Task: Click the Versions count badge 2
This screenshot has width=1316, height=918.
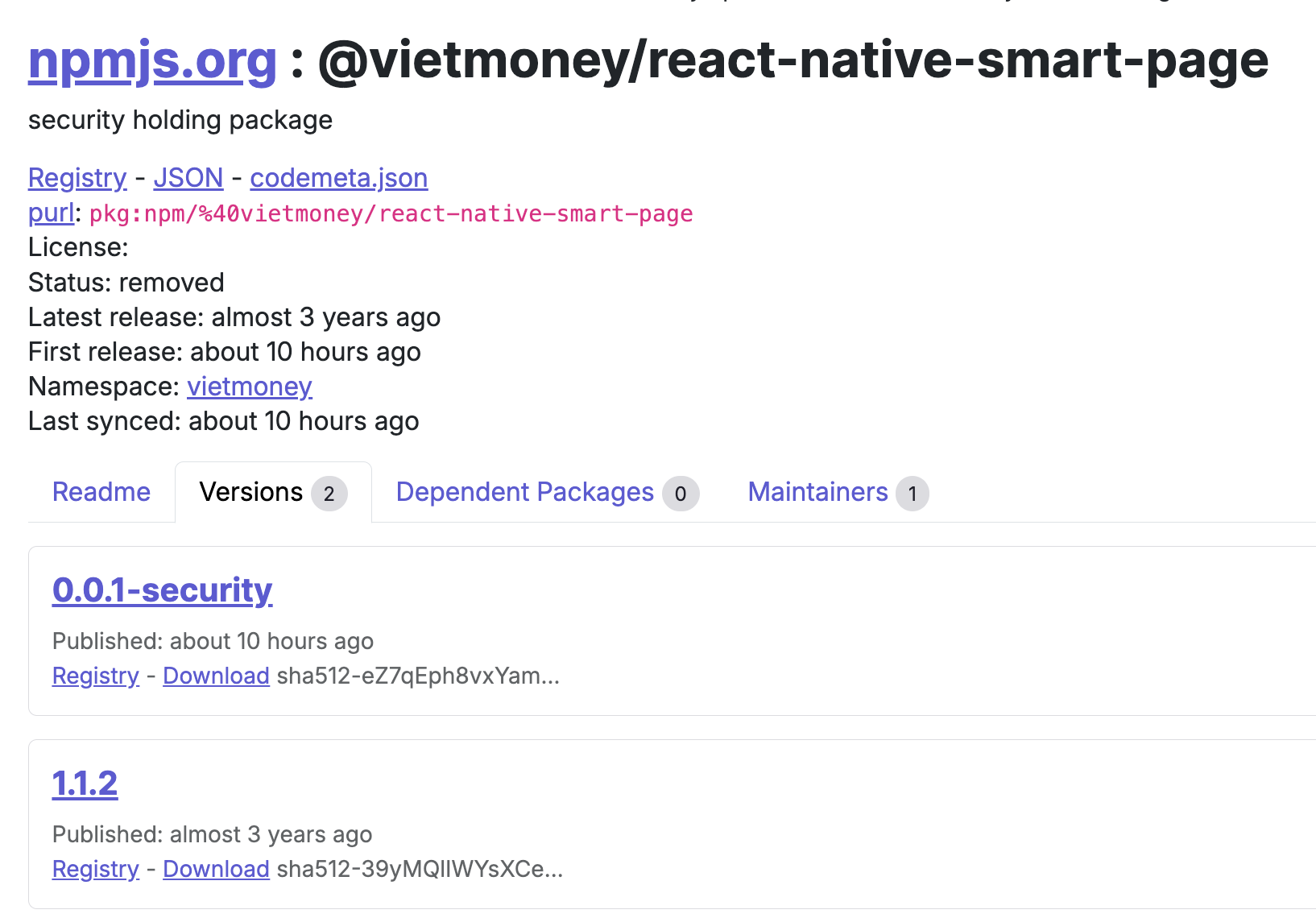Action: (x=329, y=494)
